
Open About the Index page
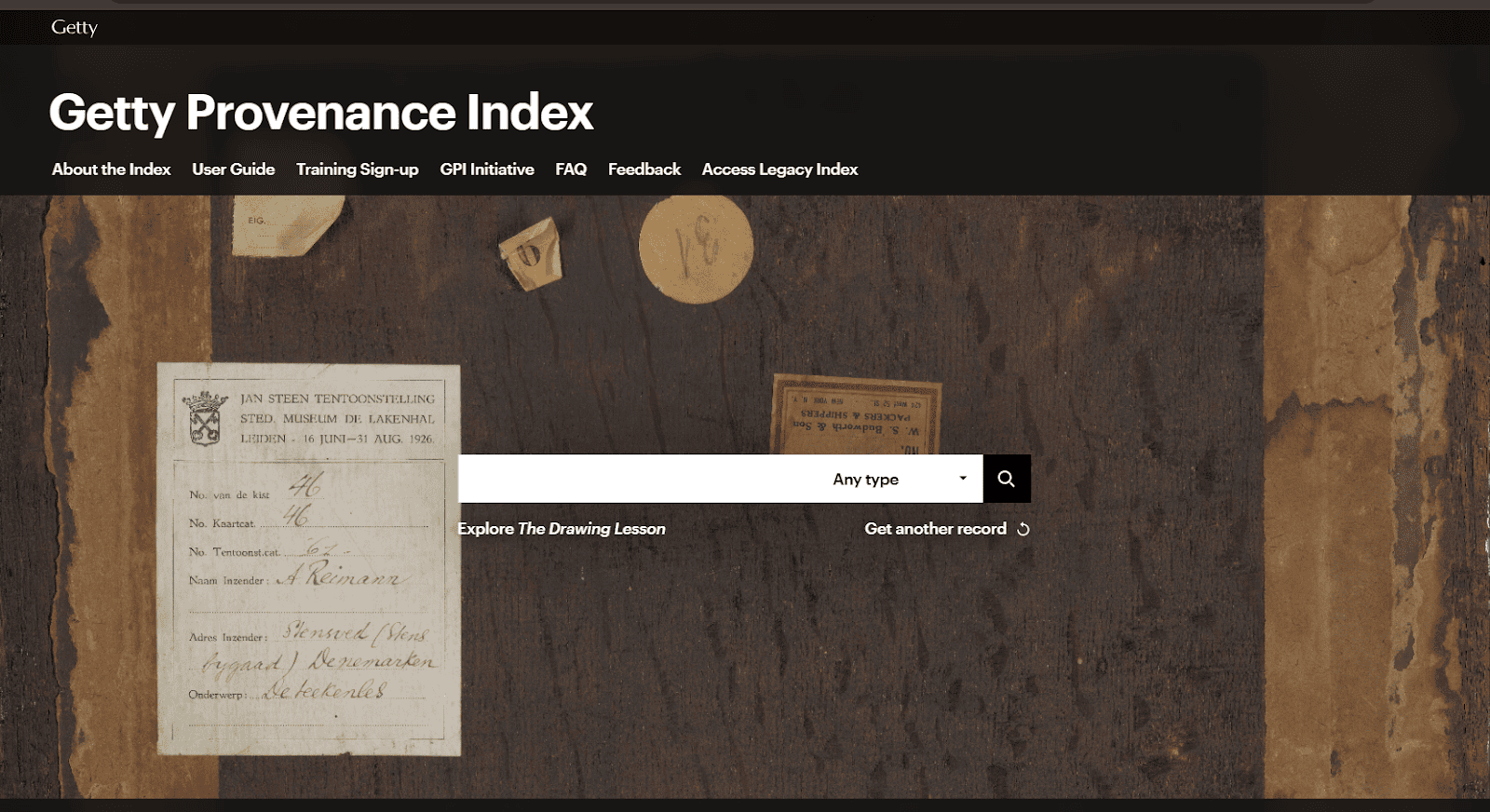click(x=112, y=169)
